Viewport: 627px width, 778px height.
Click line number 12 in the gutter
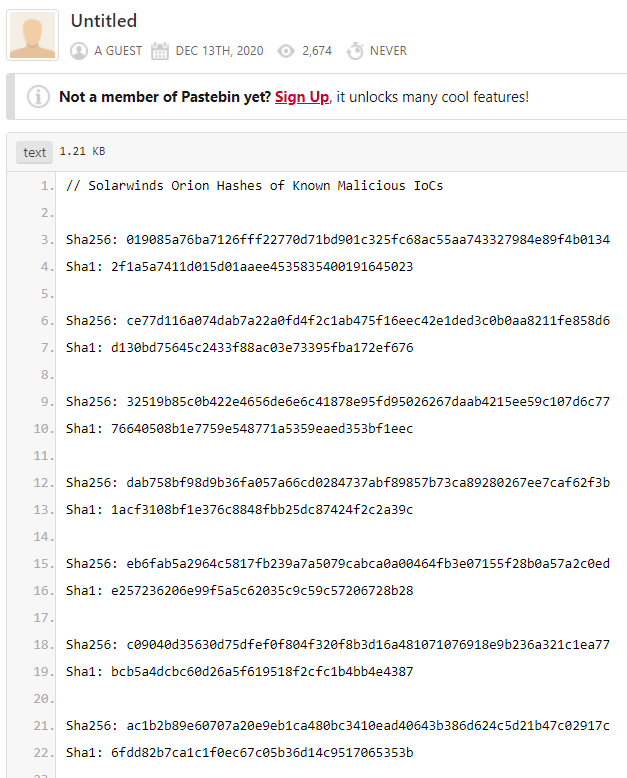(44, 483)
